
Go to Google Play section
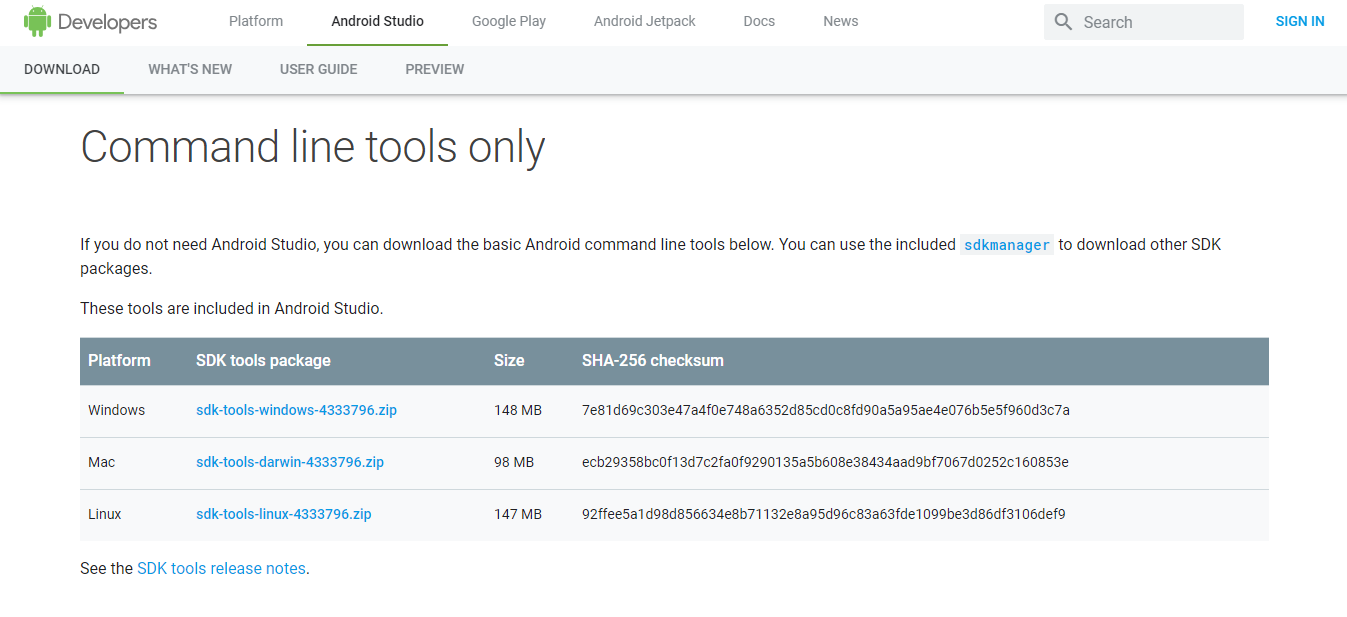[509, 21]
